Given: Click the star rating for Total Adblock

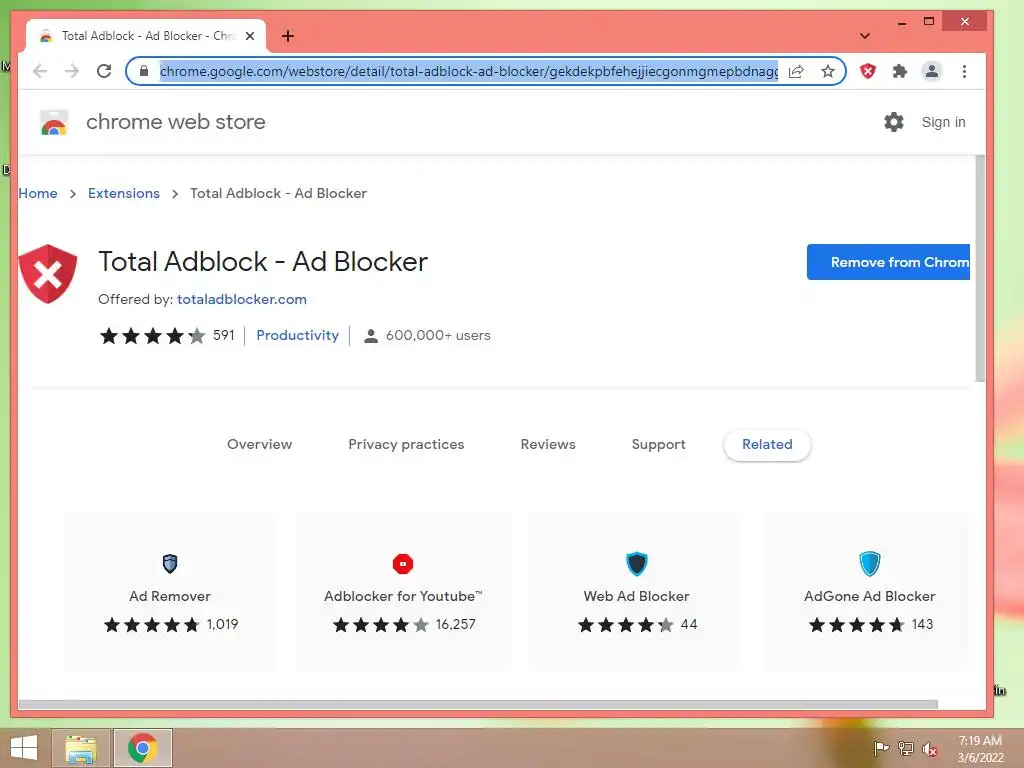Looking at the screenshot, I should pyautogui.click(x=152, y=336).
